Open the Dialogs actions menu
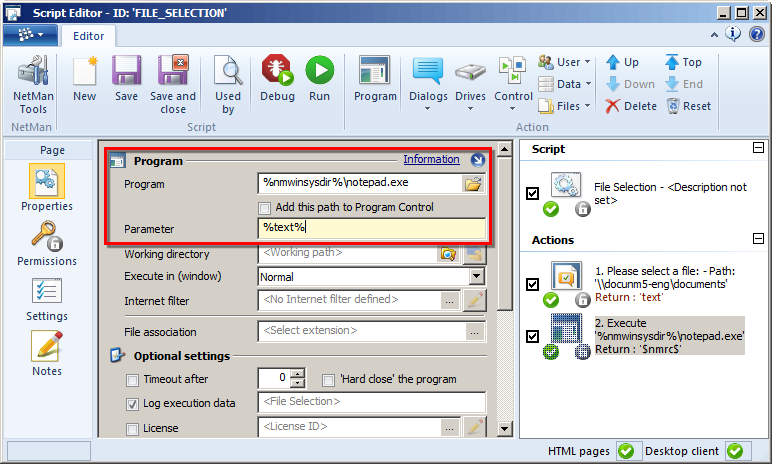Viewport: 772px width, 464px height. (428, 84)
